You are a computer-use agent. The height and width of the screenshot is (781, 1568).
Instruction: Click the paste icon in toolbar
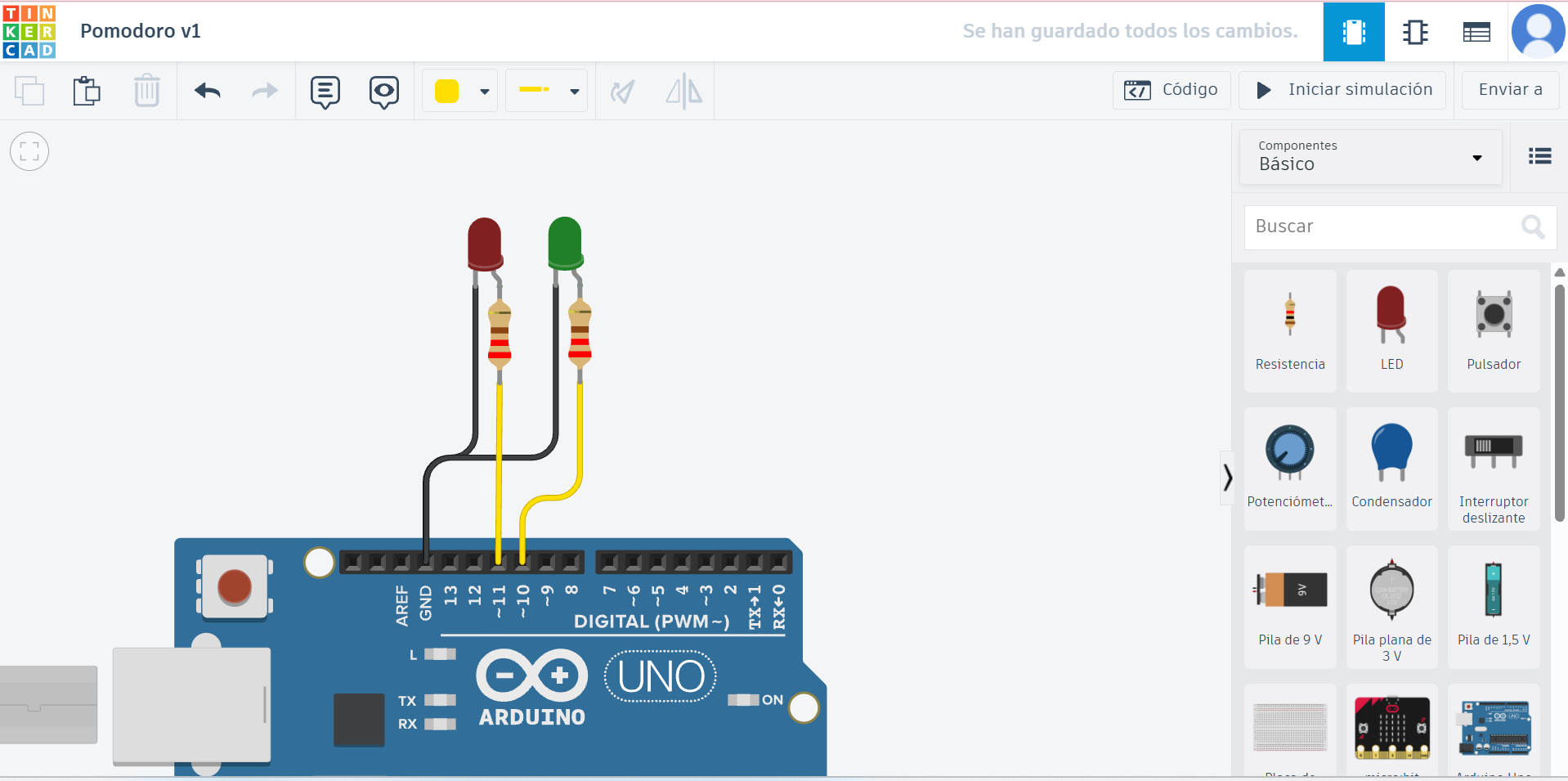point(86,91)
